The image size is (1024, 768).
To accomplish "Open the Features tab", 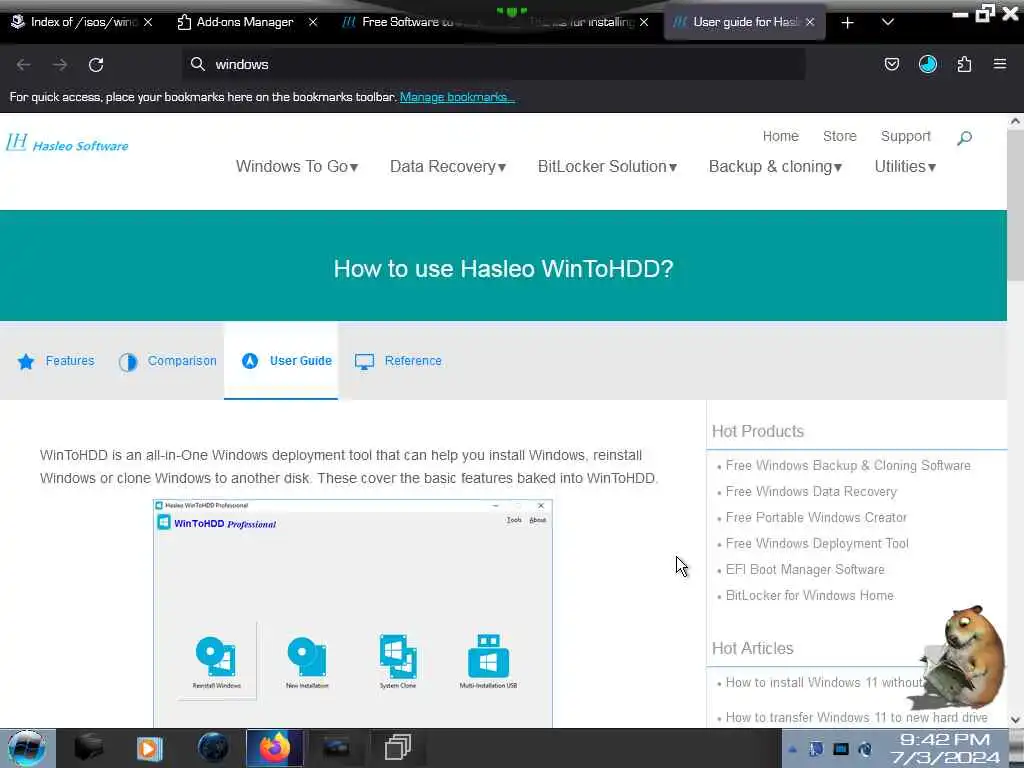I will pyautogui.click(x=56, y=360).
